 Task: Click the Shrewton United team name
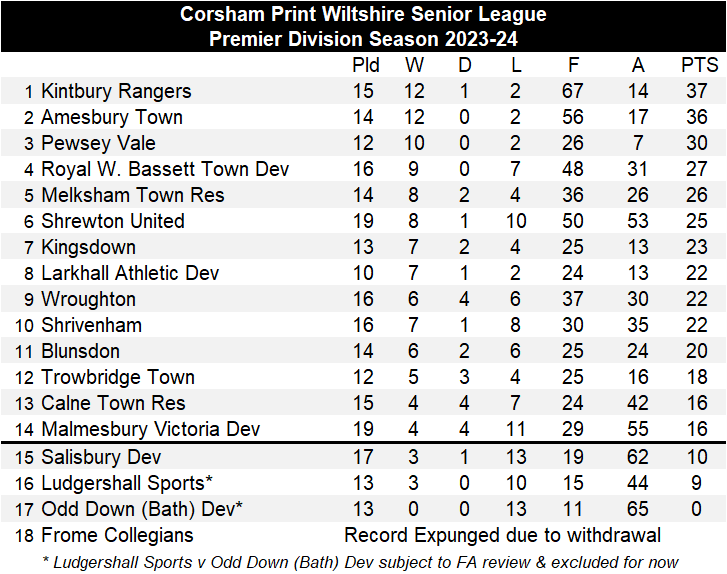click(x=112, y=221)
